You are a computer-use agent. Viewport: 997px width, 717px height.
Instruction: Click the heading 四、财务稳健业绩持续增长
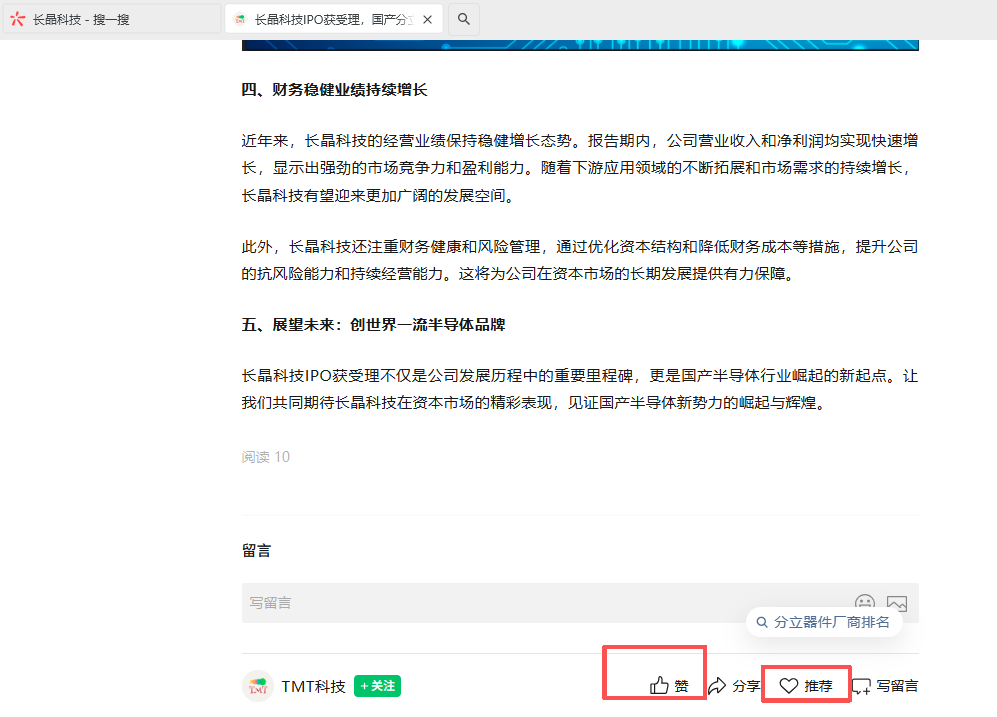(334, 90)
